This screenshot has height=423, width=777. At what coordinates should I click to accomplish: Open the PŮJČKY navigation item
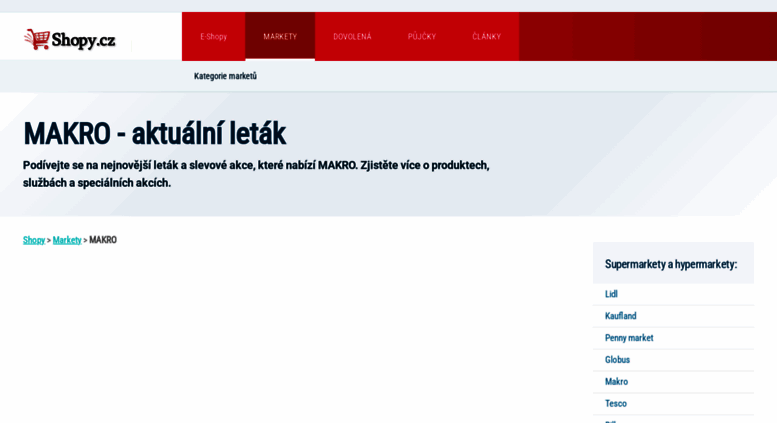[422, 37]
